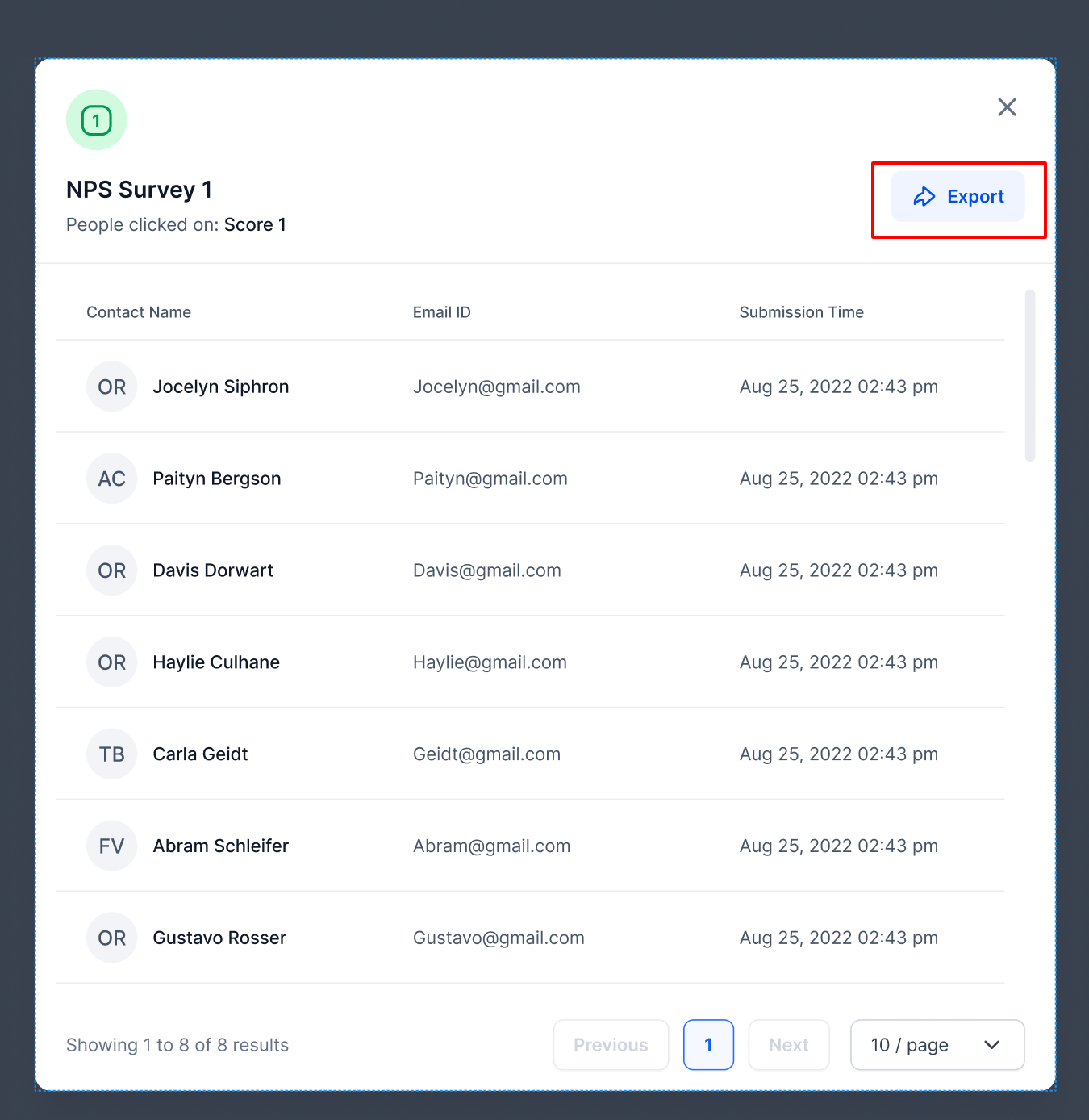Select the name Davis Dorwart

point(213,570)
